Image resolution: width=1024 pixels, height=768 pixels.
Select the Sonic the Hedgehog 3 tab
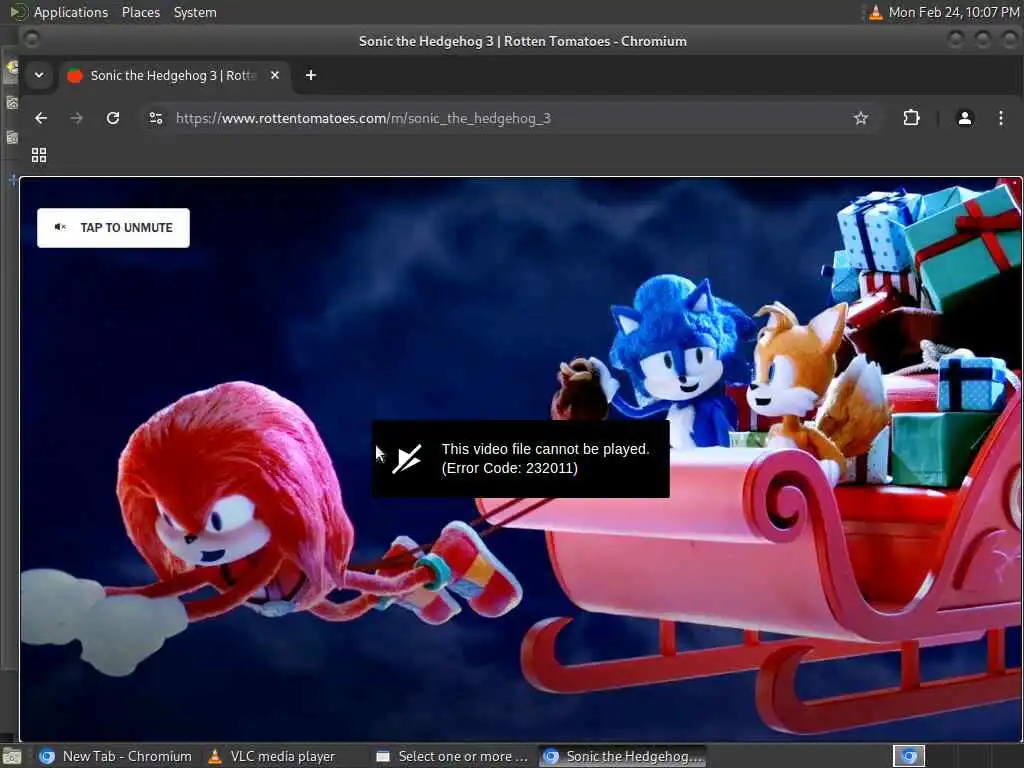[x=174, y=76]
